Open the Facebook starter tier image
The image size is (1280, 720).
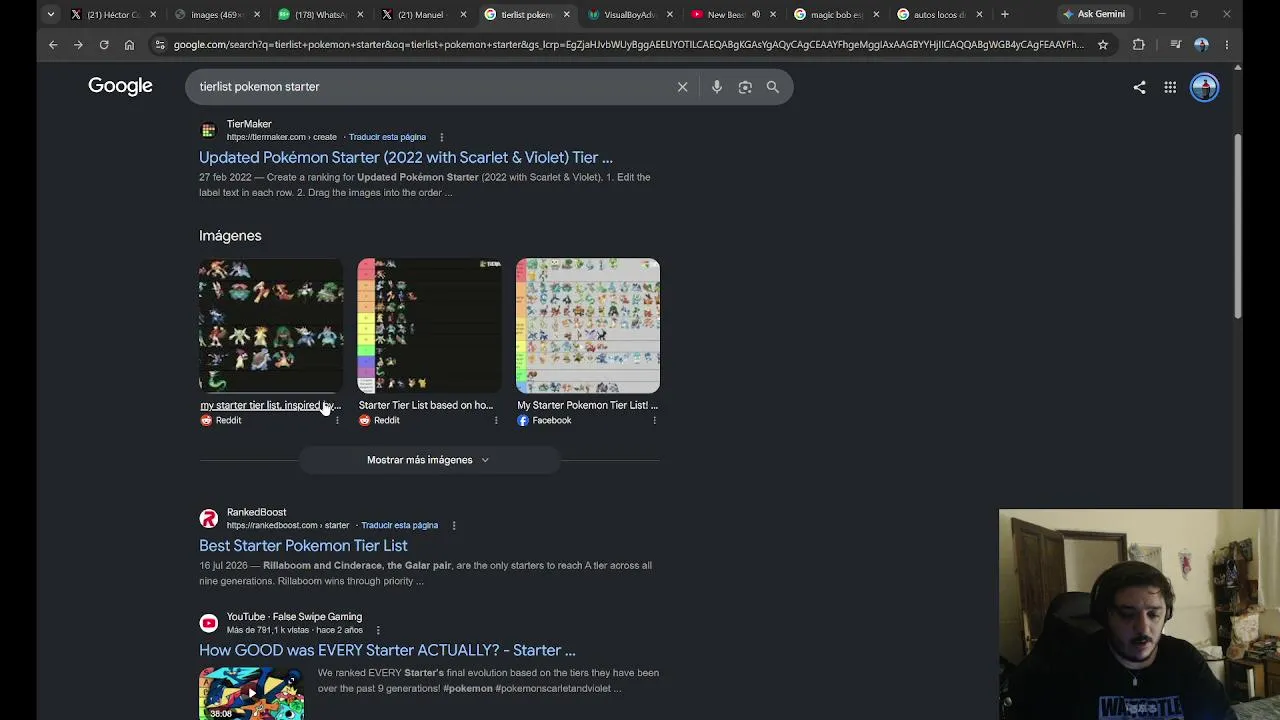pyautogui.click(x=588, y=326)
